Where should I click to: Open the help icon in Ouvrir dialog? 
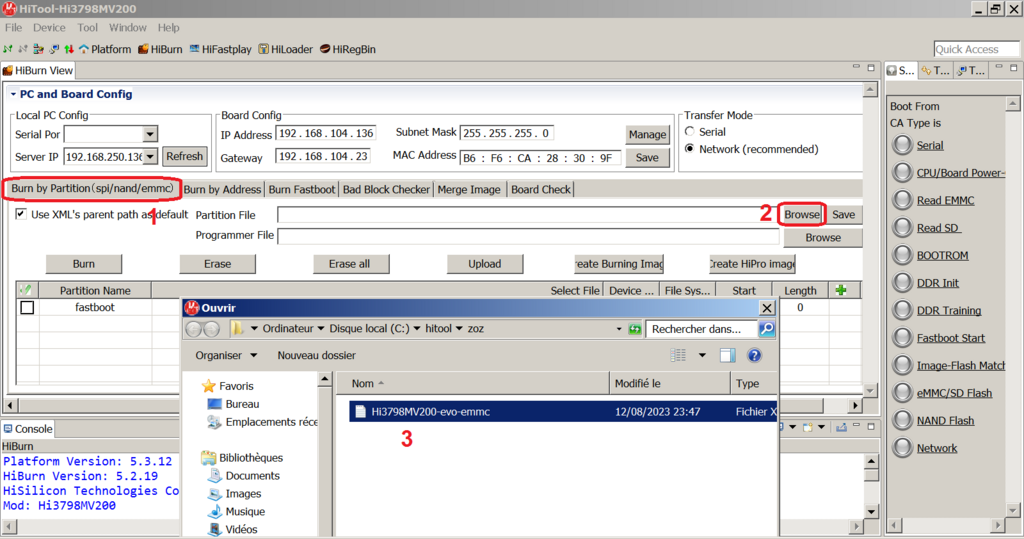pos(754,355)
